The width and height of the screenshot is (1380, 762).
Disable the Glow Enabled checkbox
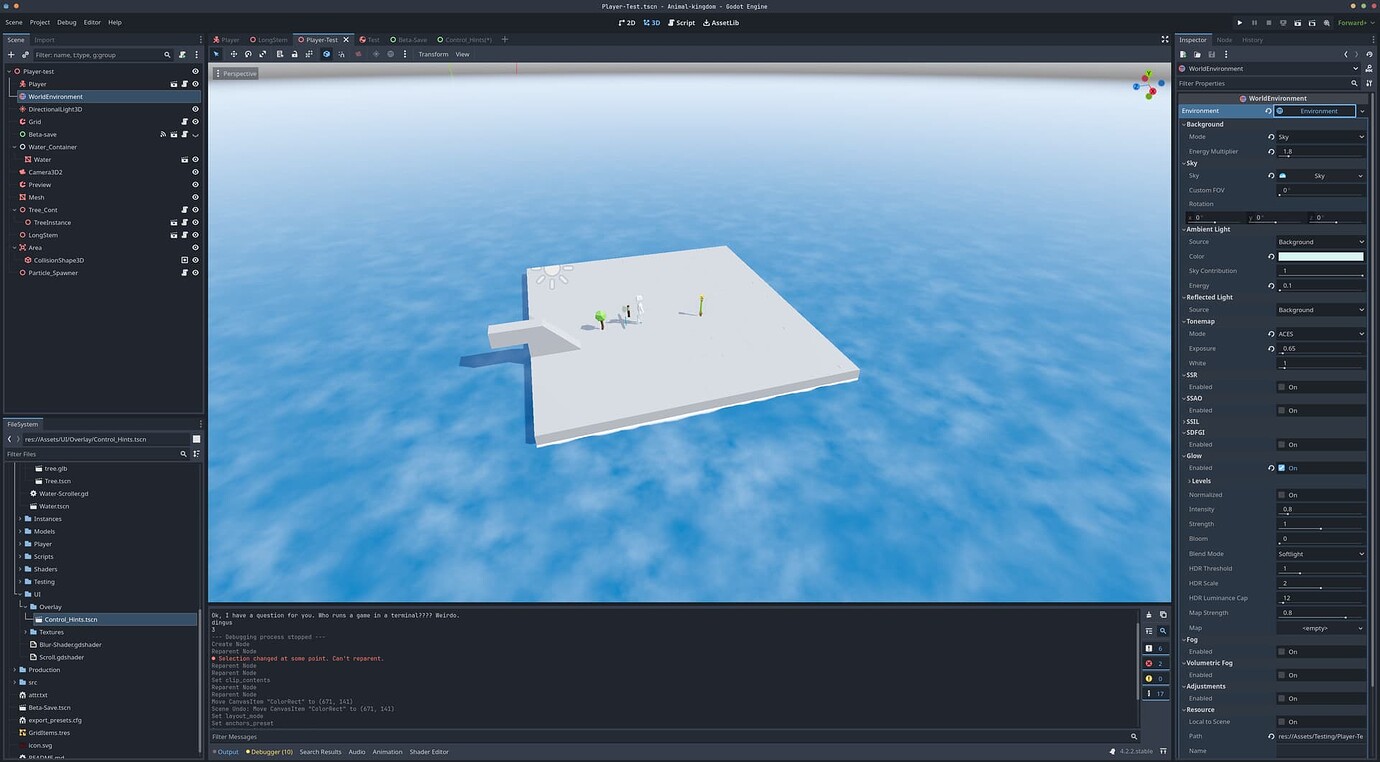coord(1282,468)
